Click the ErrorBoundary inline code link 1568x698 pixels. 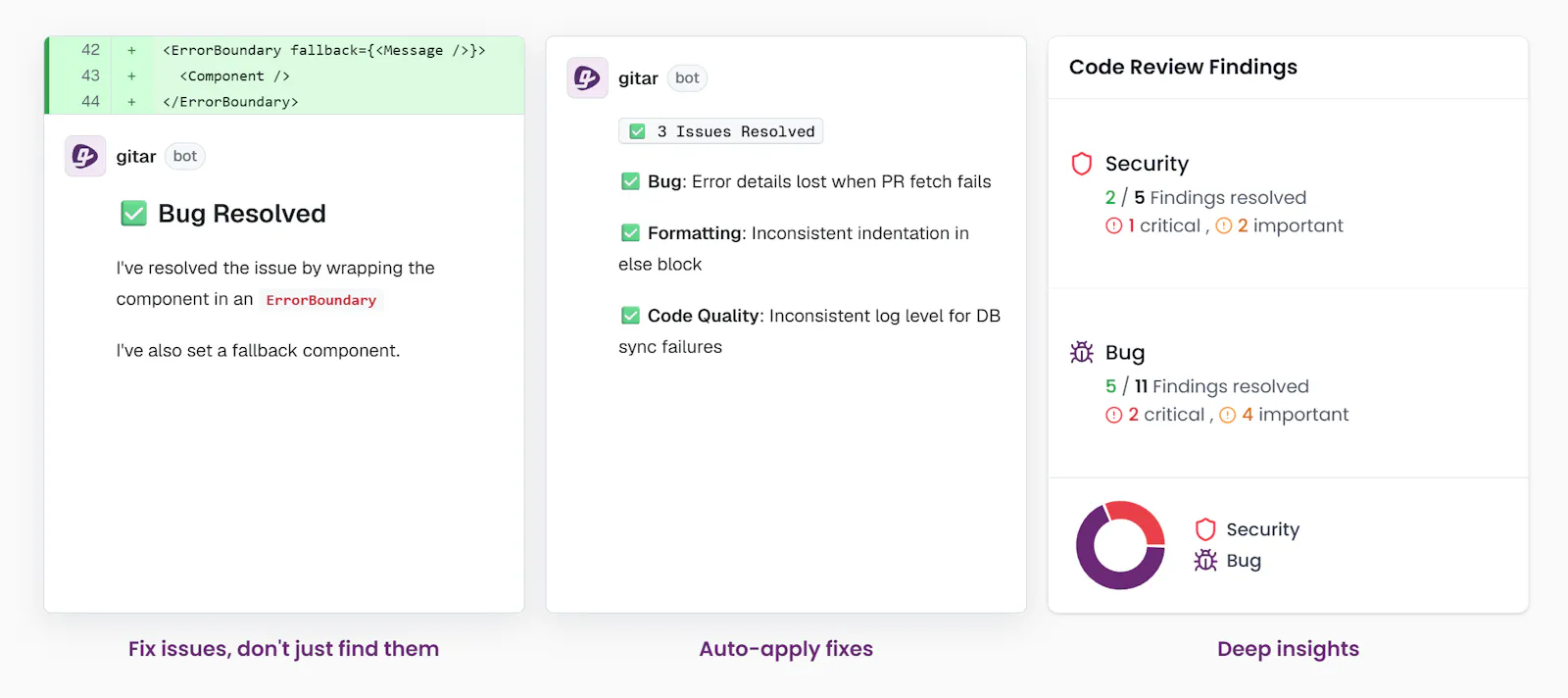point(321,300)
